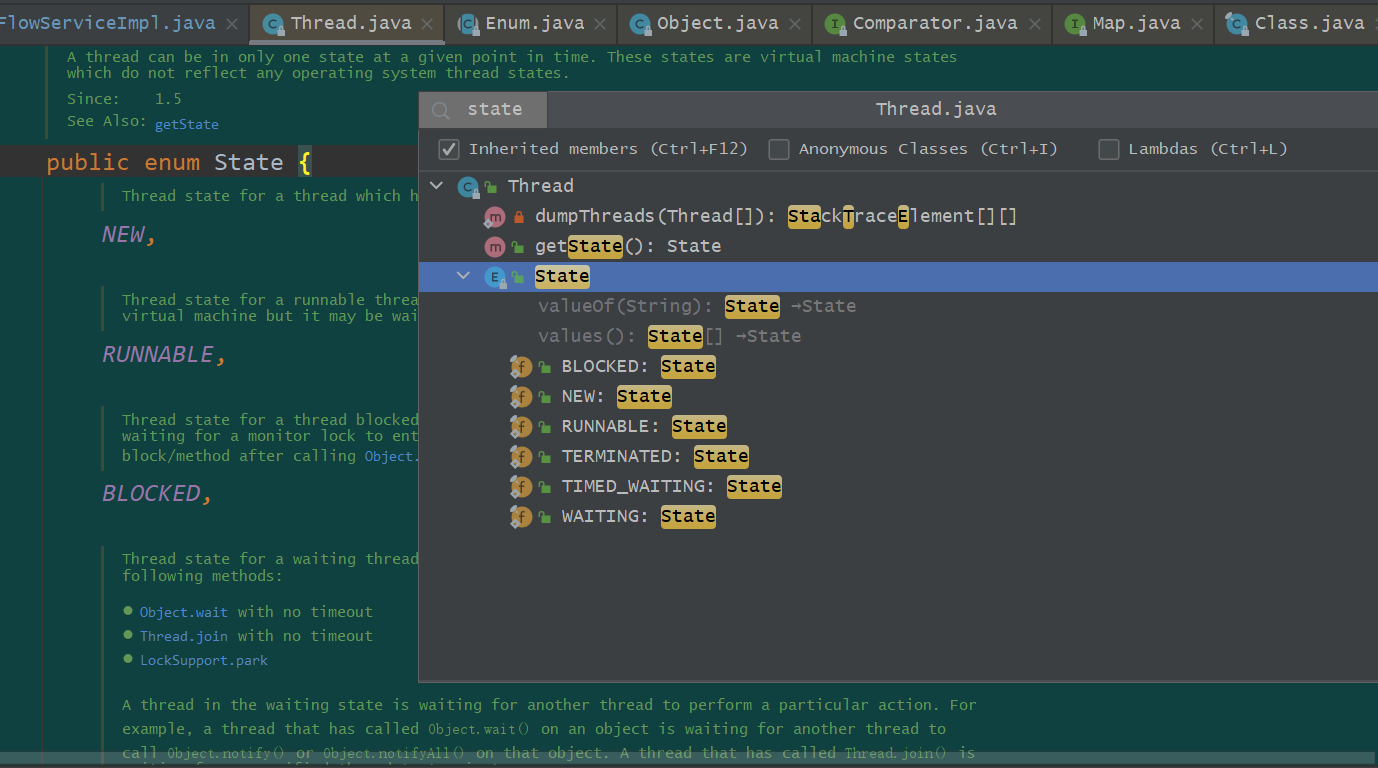Follow the LockSupport.park link
The width and height of the screenshot is (1378, 768).
[204, 660]
